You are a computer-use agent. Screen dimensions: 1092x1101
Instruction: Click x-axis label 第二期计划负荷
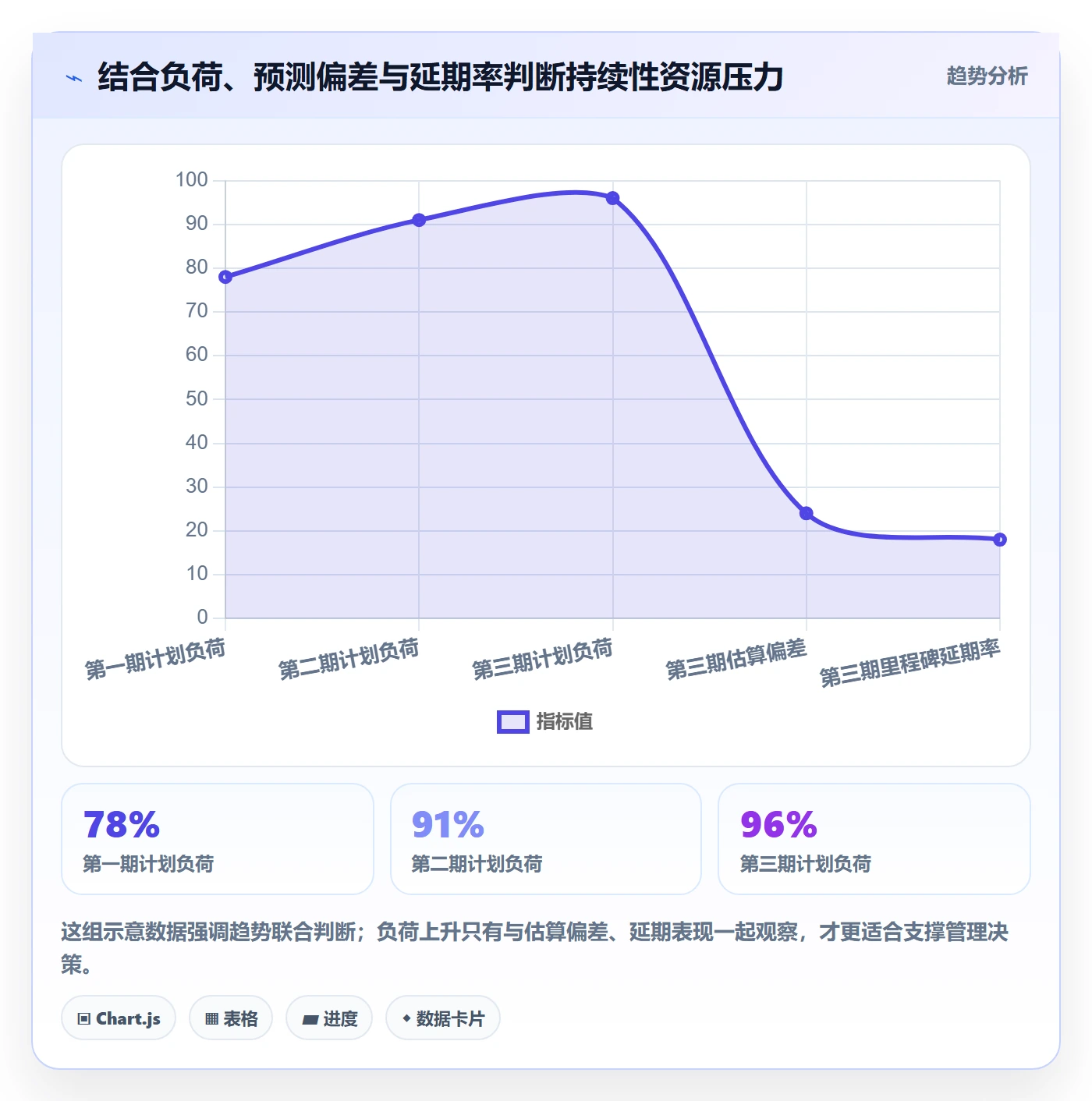[x=349, y=659]
